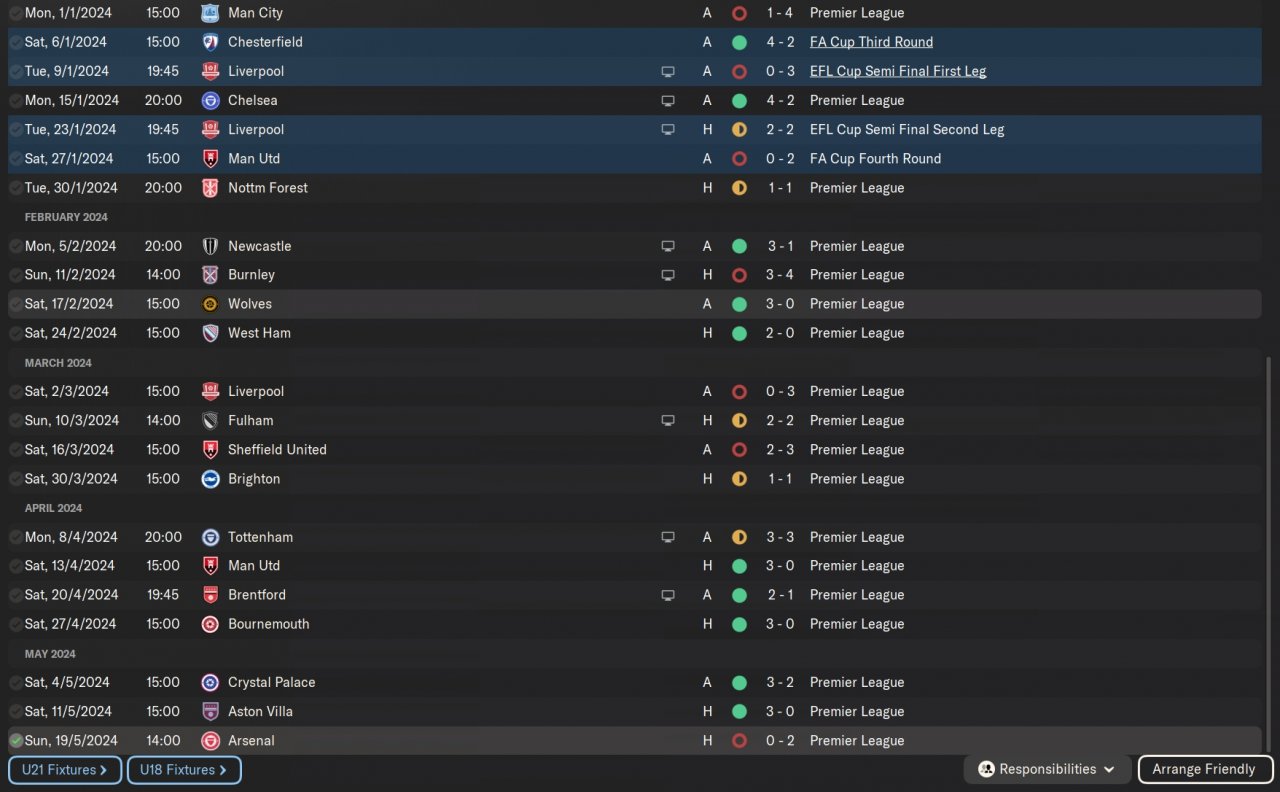Click the Brighton club badge
Image resolution: width=1280 pixels, height=792 pixels.
(x=210, y=479)
